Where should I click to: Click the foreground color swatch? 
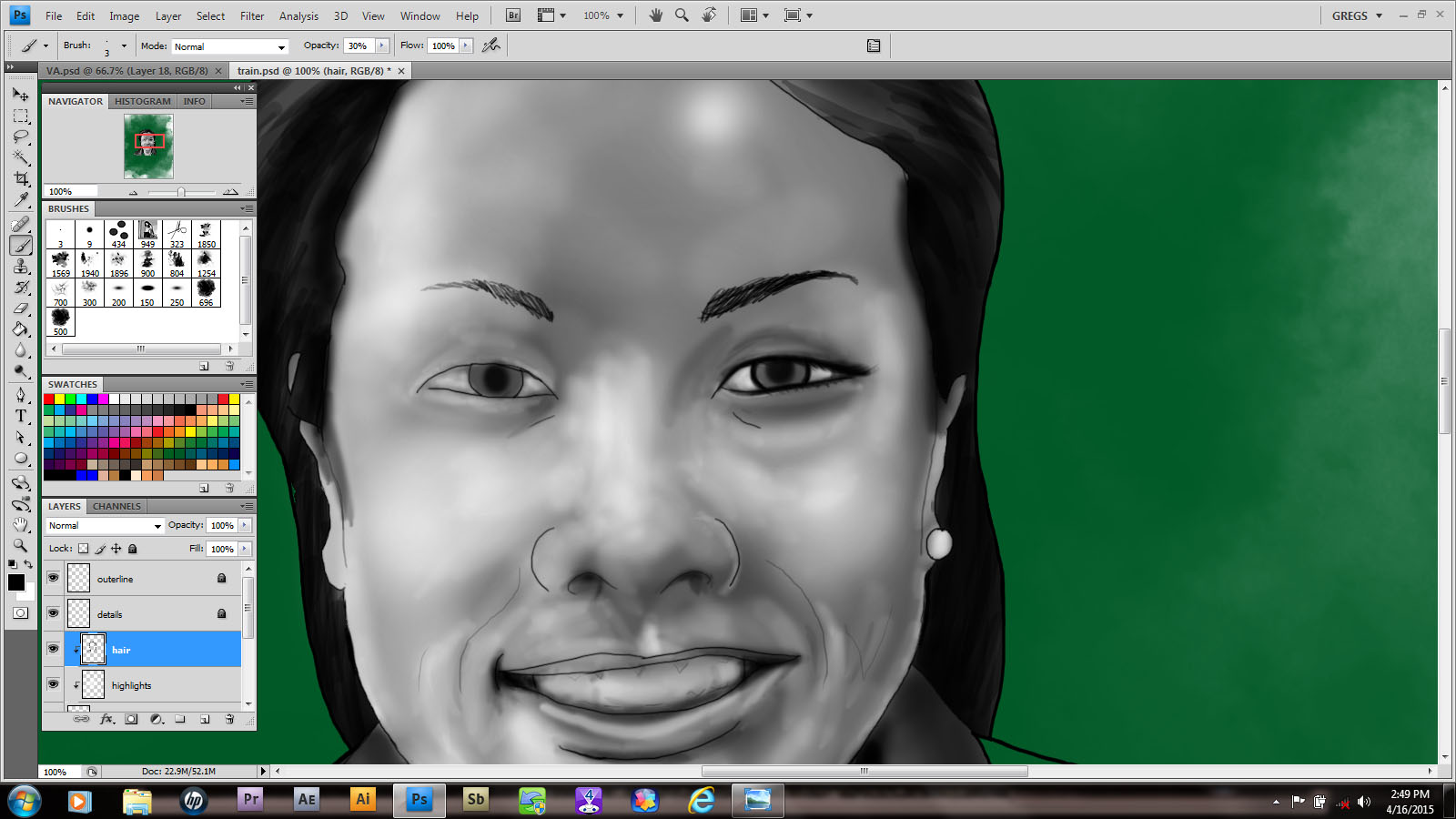pyautogui.click(x=15, y=582)
